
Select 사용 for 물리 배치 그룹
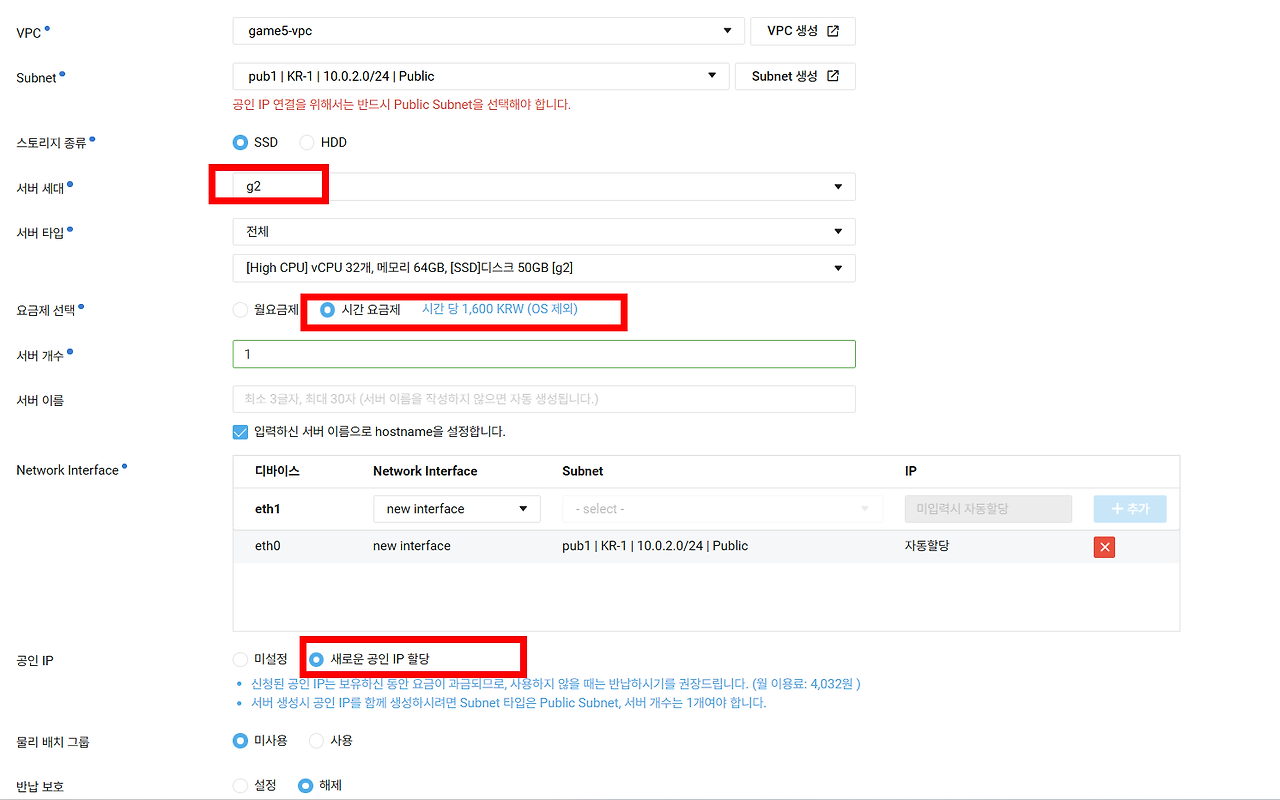click(316, 741)
